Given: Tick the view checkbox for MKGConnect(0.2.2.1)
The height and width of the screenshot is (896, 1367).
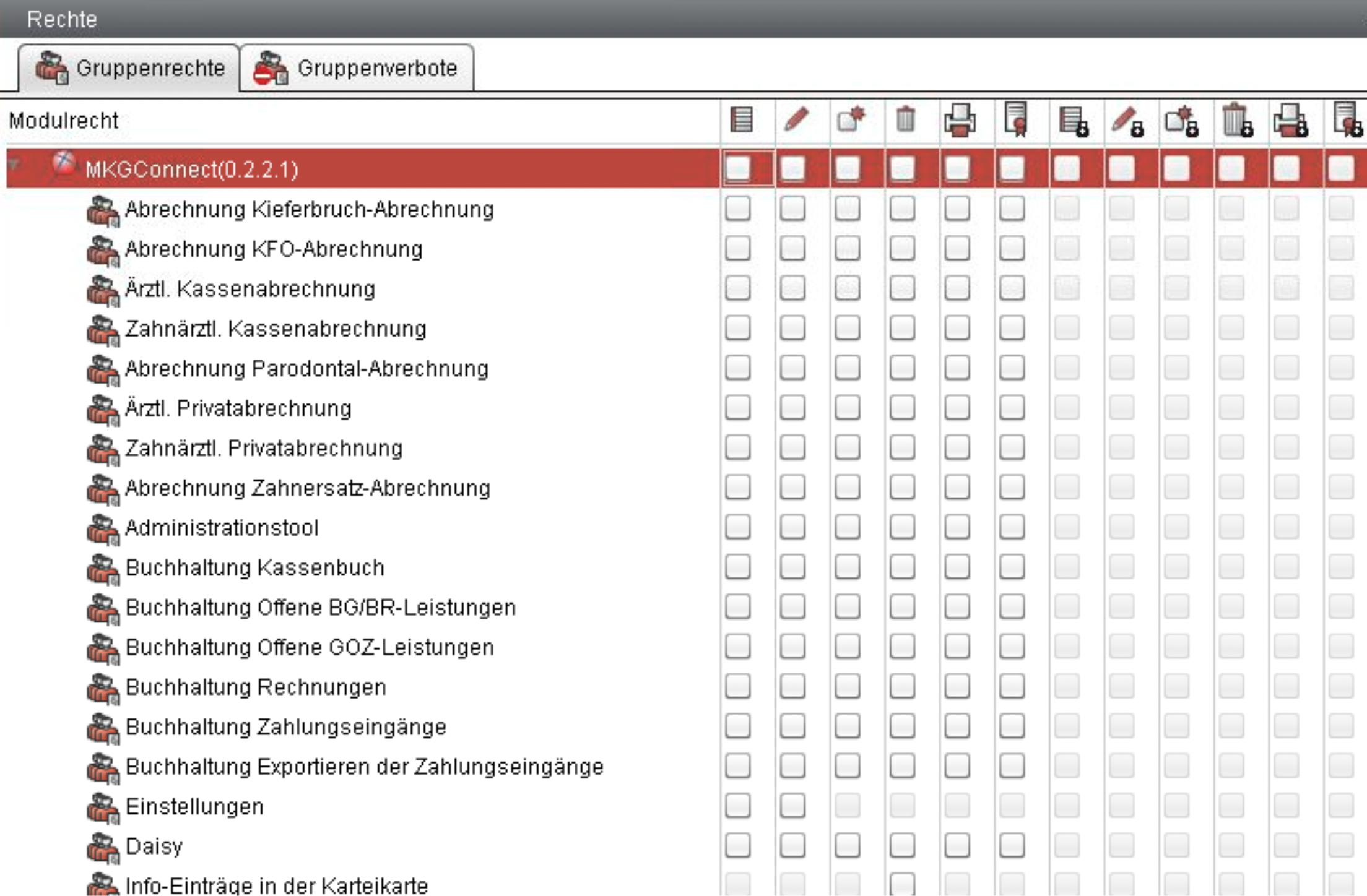Looking at the screenshot, I should [738, 168].
